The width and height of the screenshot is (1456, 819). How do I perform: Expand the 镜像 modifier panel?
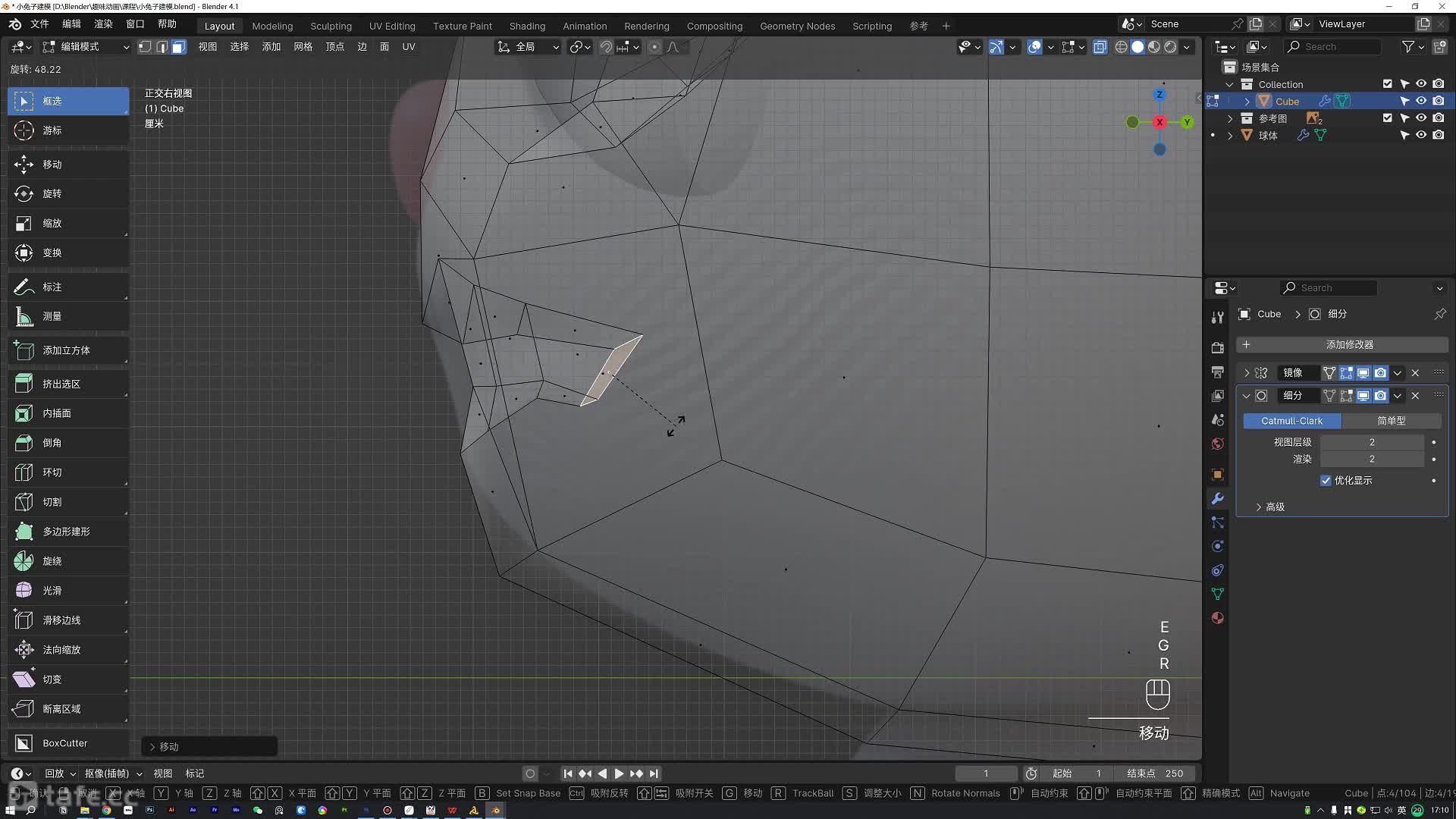click(1246, 373)
